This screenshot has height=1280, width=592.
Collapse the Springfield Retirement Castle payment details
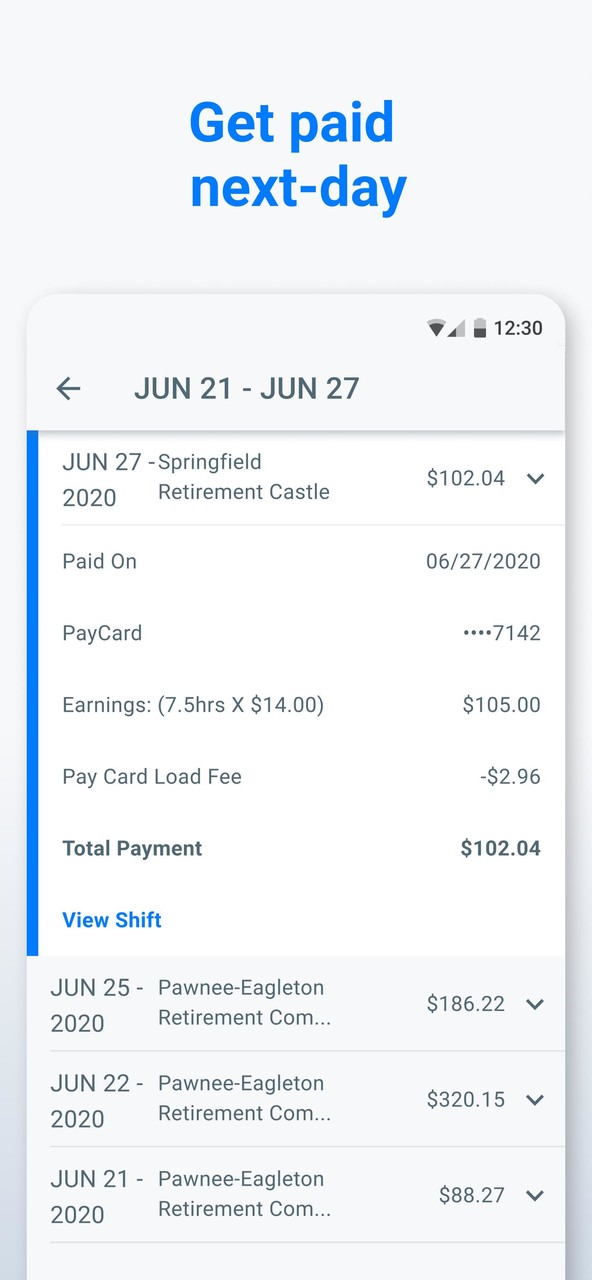(x=535, y=479)
